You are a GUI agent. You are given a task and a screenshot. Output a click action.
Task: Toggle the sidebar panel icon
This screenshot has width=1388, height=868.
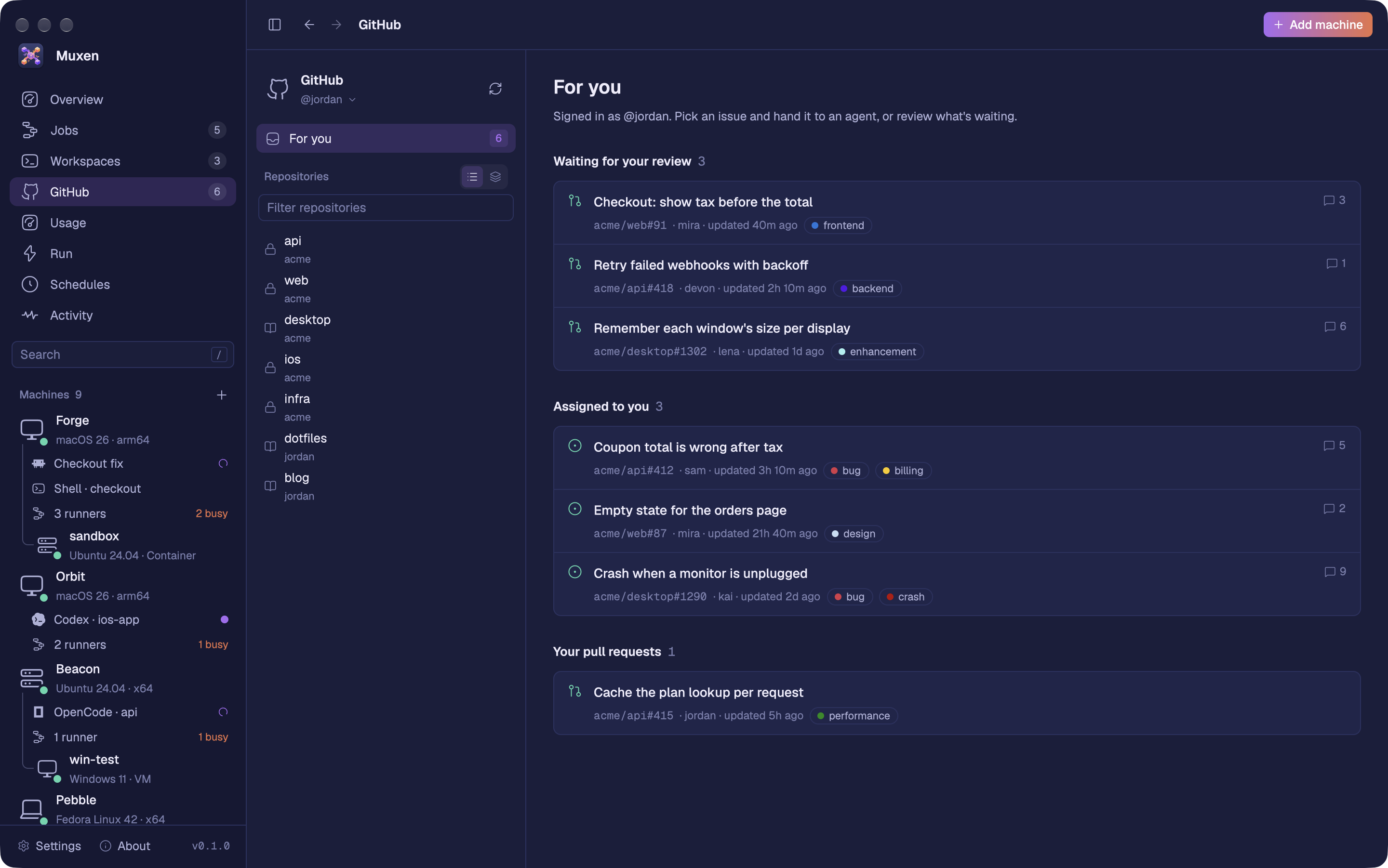pyautogui.click(x=275, y=25)
